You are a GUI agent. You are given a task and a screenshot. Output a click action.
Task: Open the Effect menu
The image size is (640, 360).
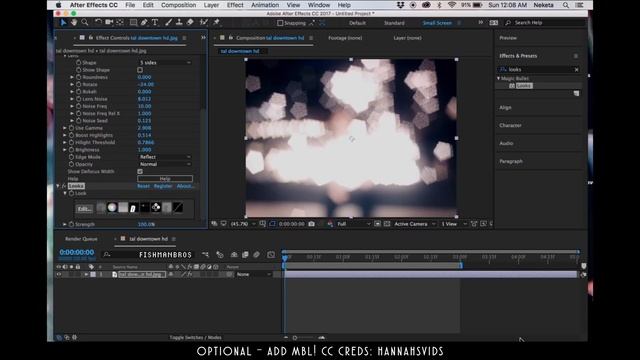[235, 5]
